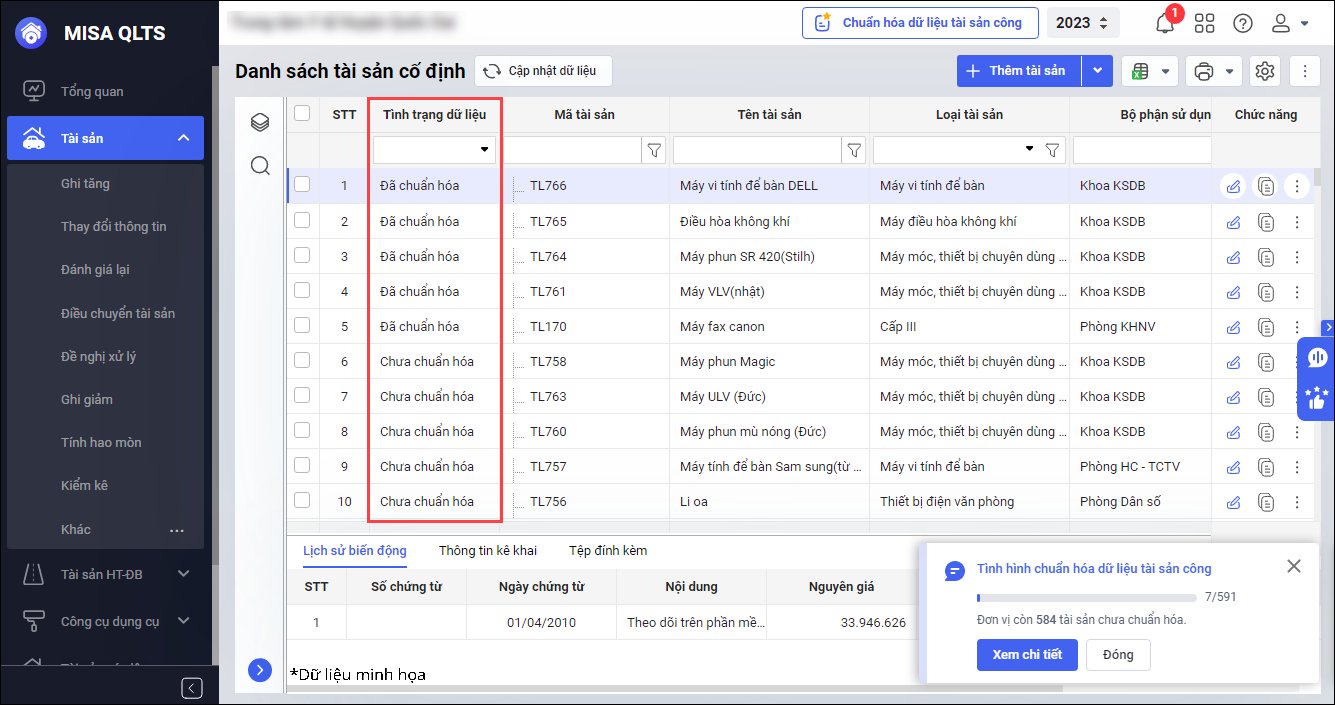Select all rows with header checkbox

[302, 114]
